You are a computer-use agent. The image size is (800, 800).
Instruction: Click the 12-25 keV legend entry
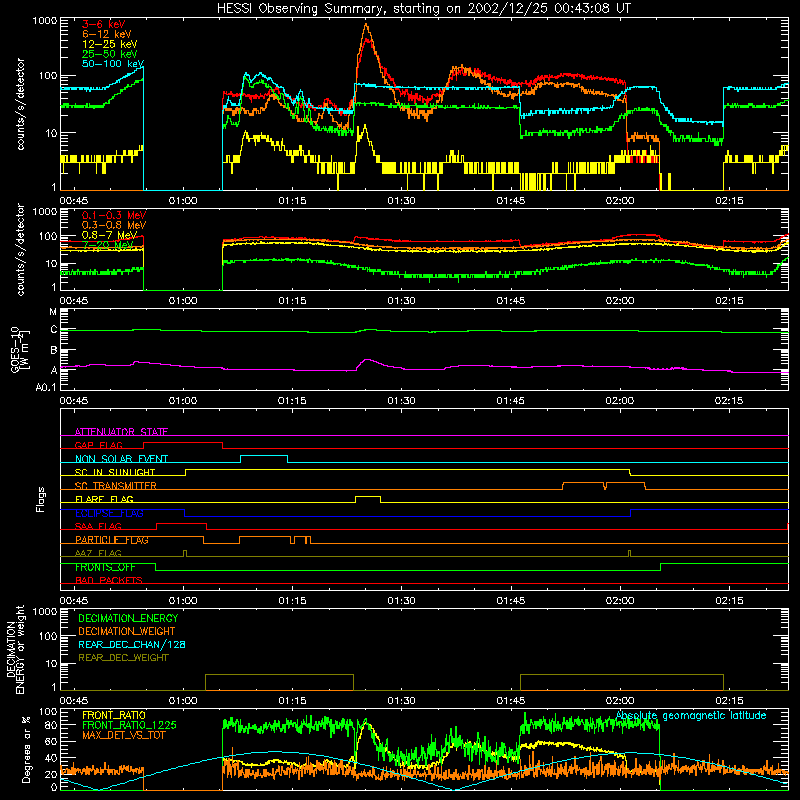pos(110,44)
